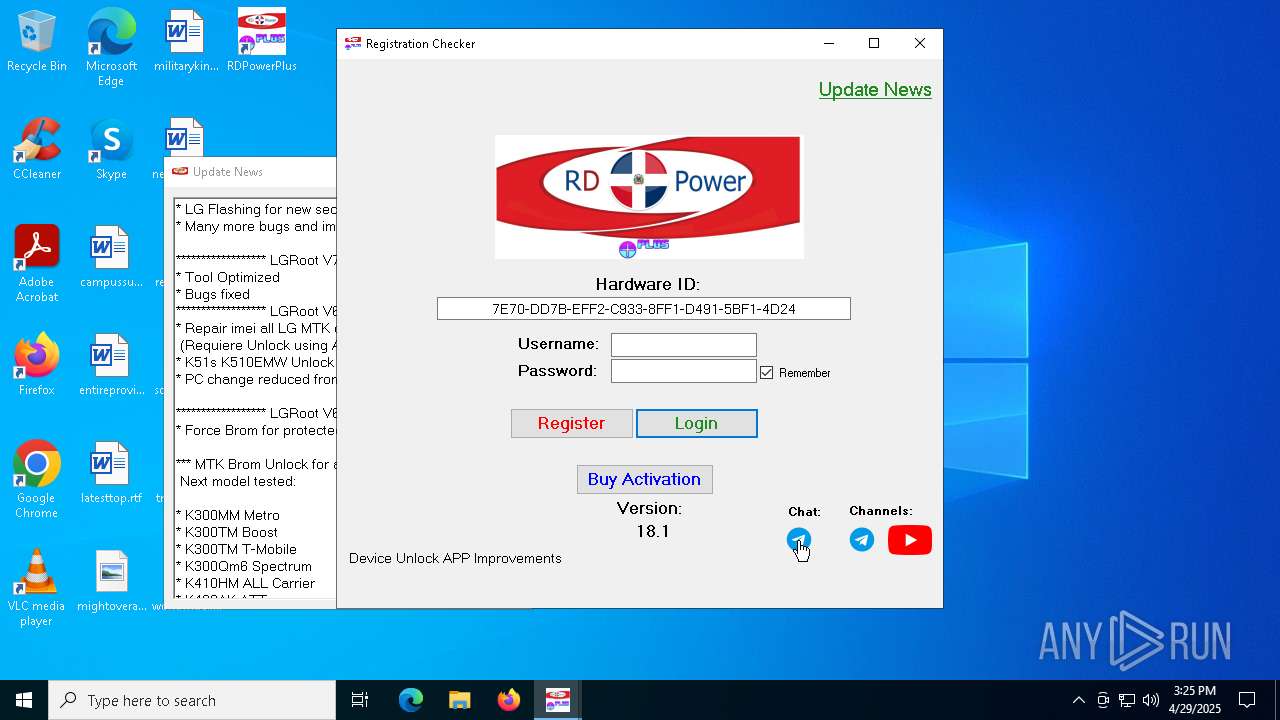
Task: Click the Username input field
Action: [684, 345]
